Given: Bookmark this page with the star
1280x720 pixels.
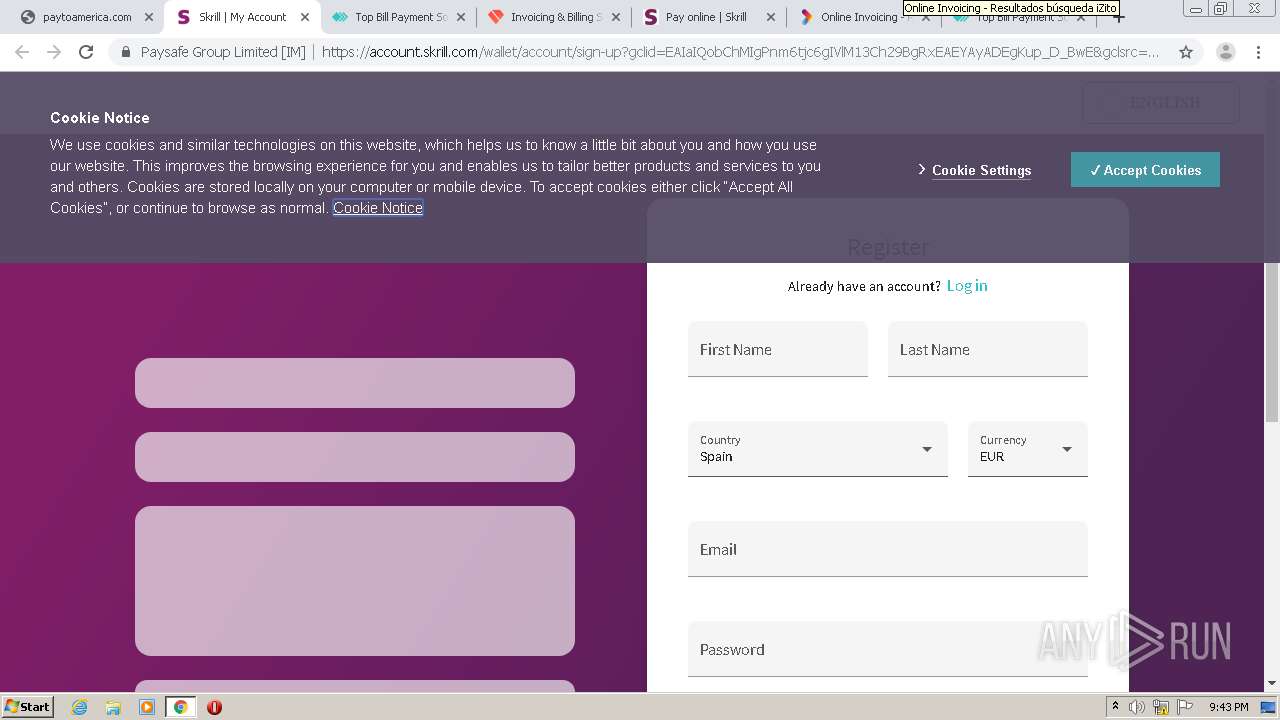Looking at the screenshot, I should click(1186, 52).
